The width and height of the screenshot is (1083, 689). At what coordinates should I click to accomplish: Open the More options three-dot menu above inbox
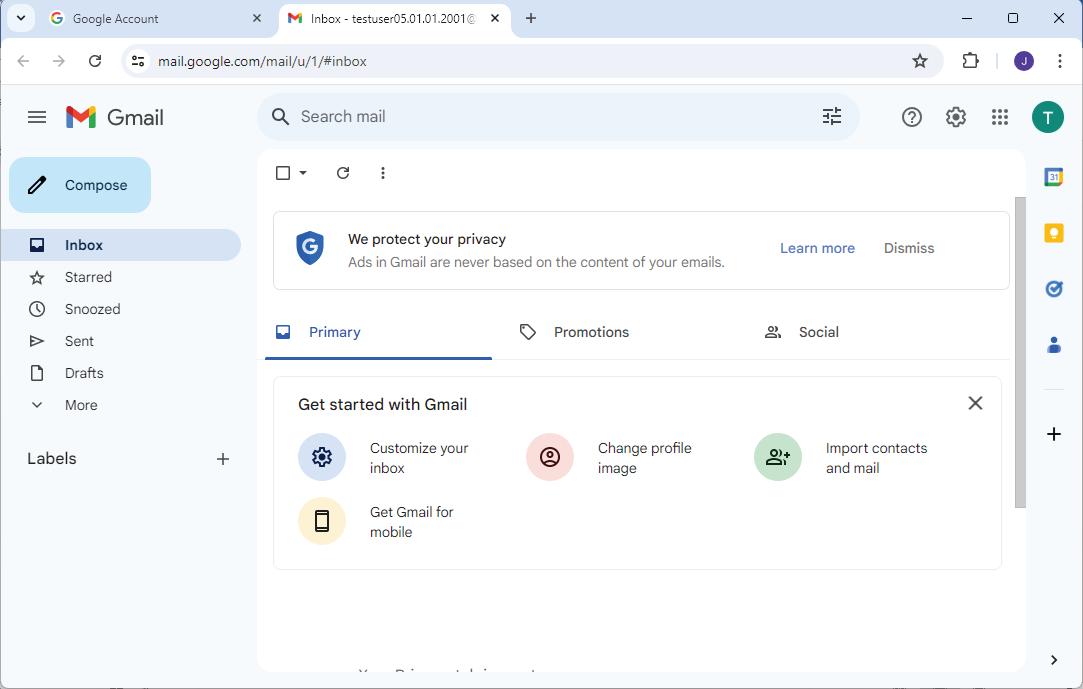click(x=383, y=173)
